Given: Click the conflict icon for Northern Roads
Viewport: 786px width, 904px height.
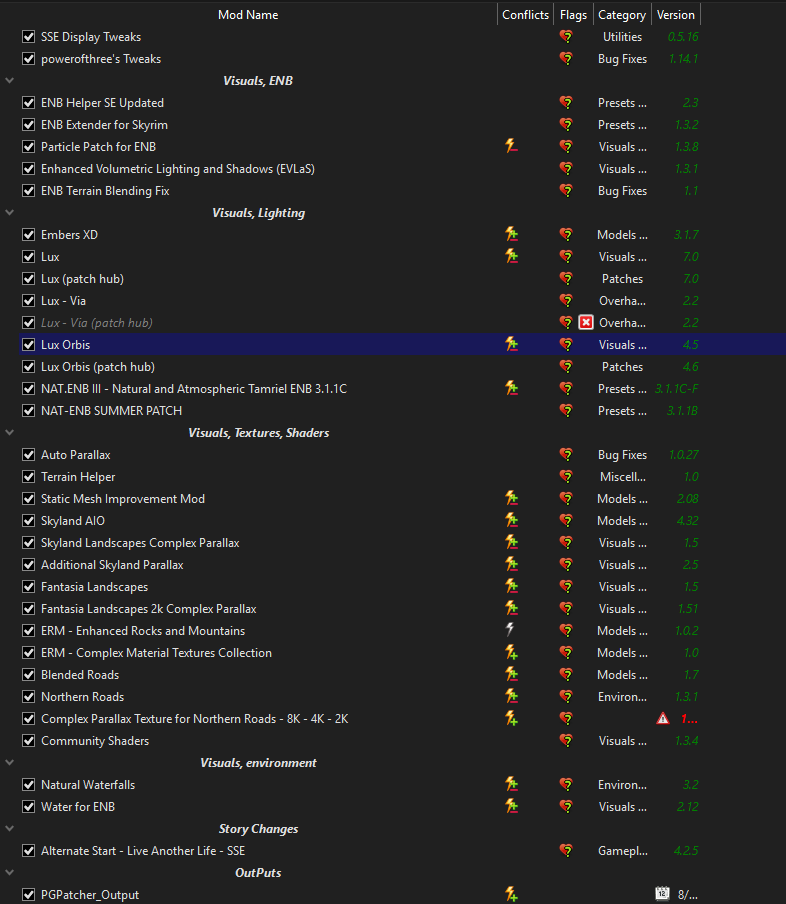Looking at the screenshot, I should (x=511, y=696).
